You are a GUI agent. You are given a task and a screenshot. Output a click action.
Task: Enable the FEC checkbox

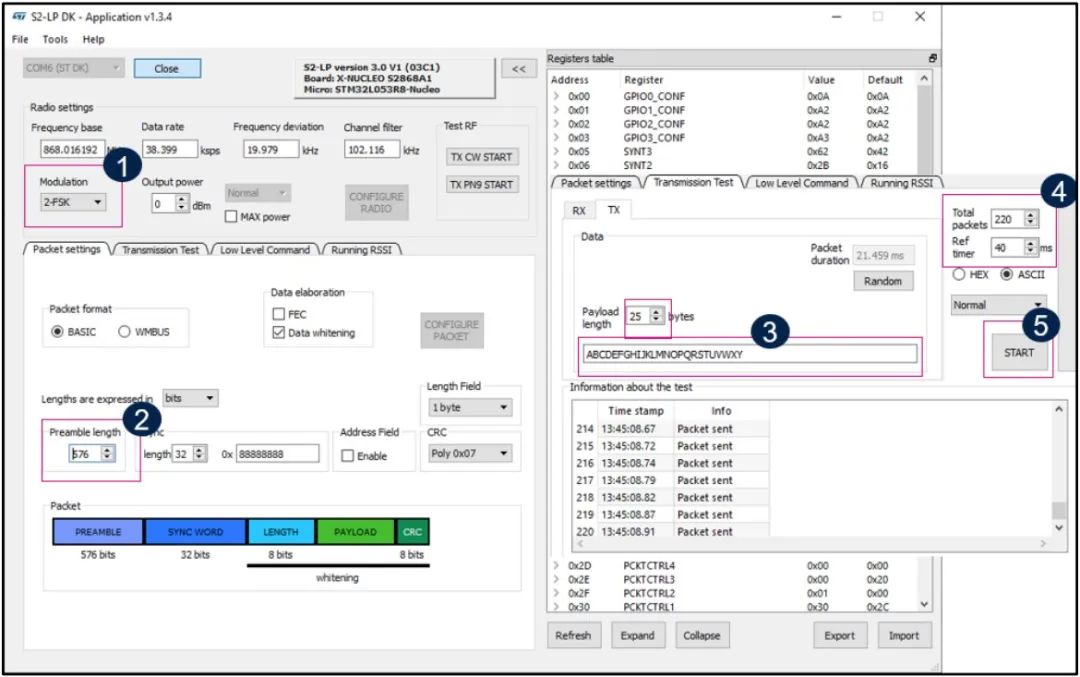279,314
